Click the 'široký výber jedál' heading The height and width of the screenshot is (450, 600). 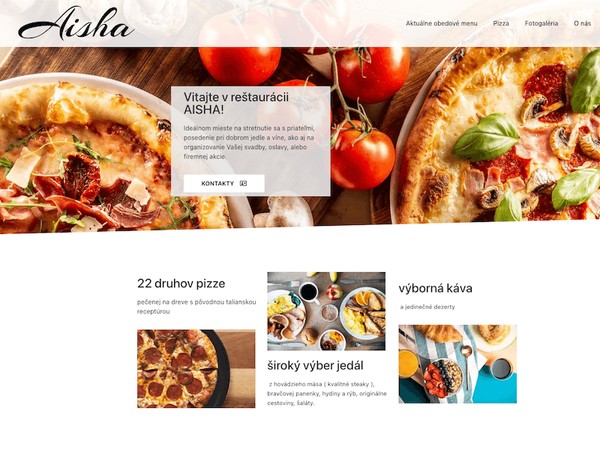(315, 366)
